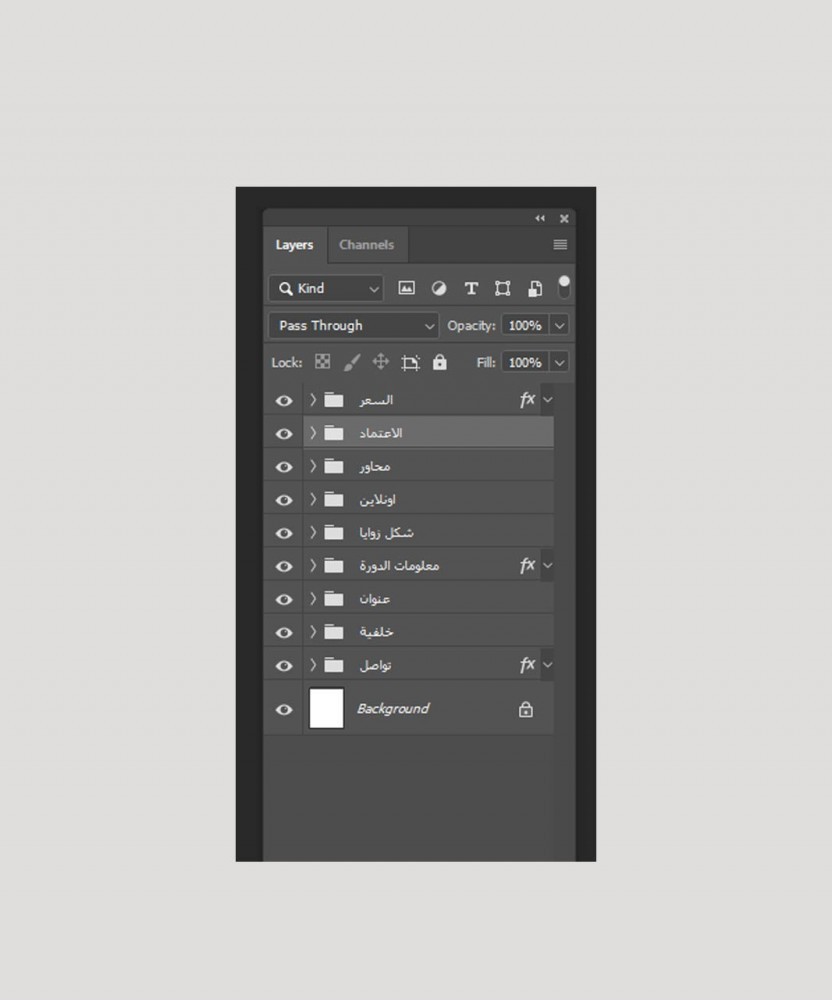Click the lock image pixels brush icon

coord(351,362)
